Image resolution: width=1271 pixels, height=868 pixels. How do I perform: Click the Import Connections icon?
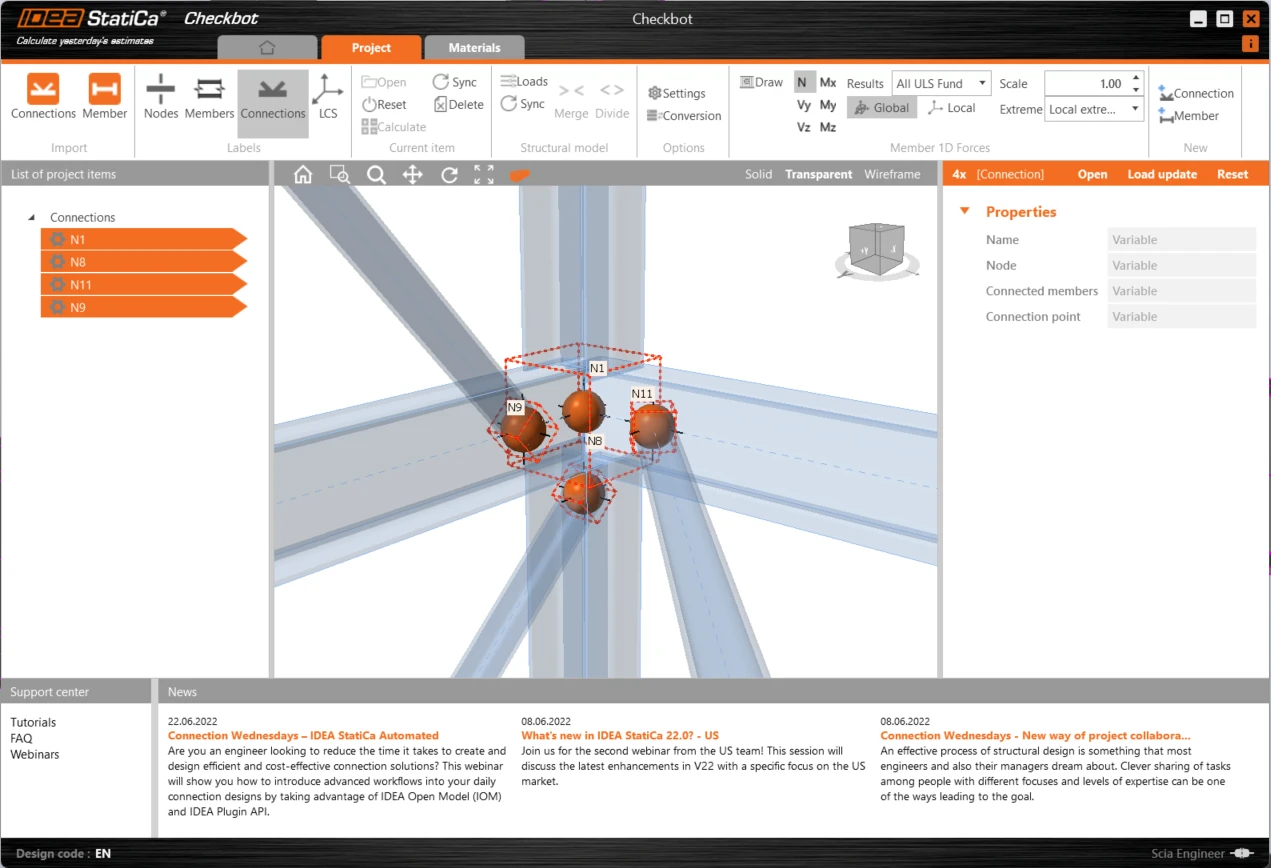pos(43,88)
